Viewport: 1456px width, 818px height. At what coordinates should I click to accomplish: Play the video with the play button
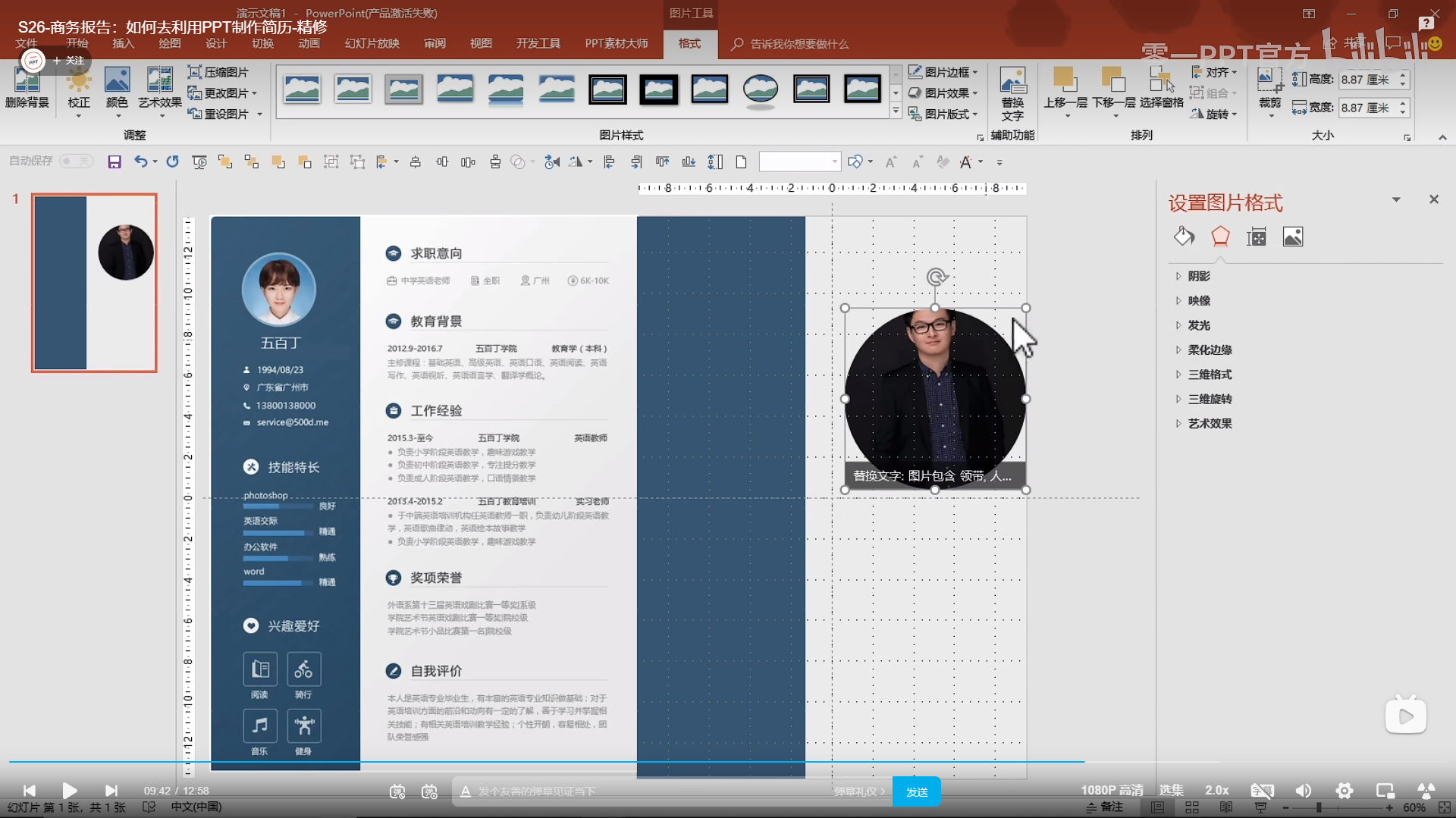[69, 791]
